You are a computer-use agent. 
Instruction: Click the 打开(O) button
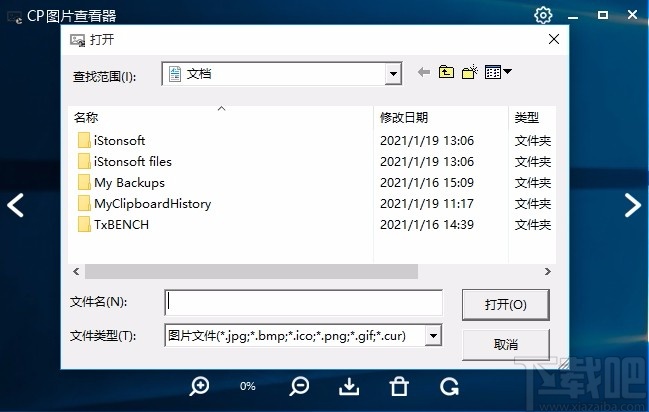tap(505, 305)
